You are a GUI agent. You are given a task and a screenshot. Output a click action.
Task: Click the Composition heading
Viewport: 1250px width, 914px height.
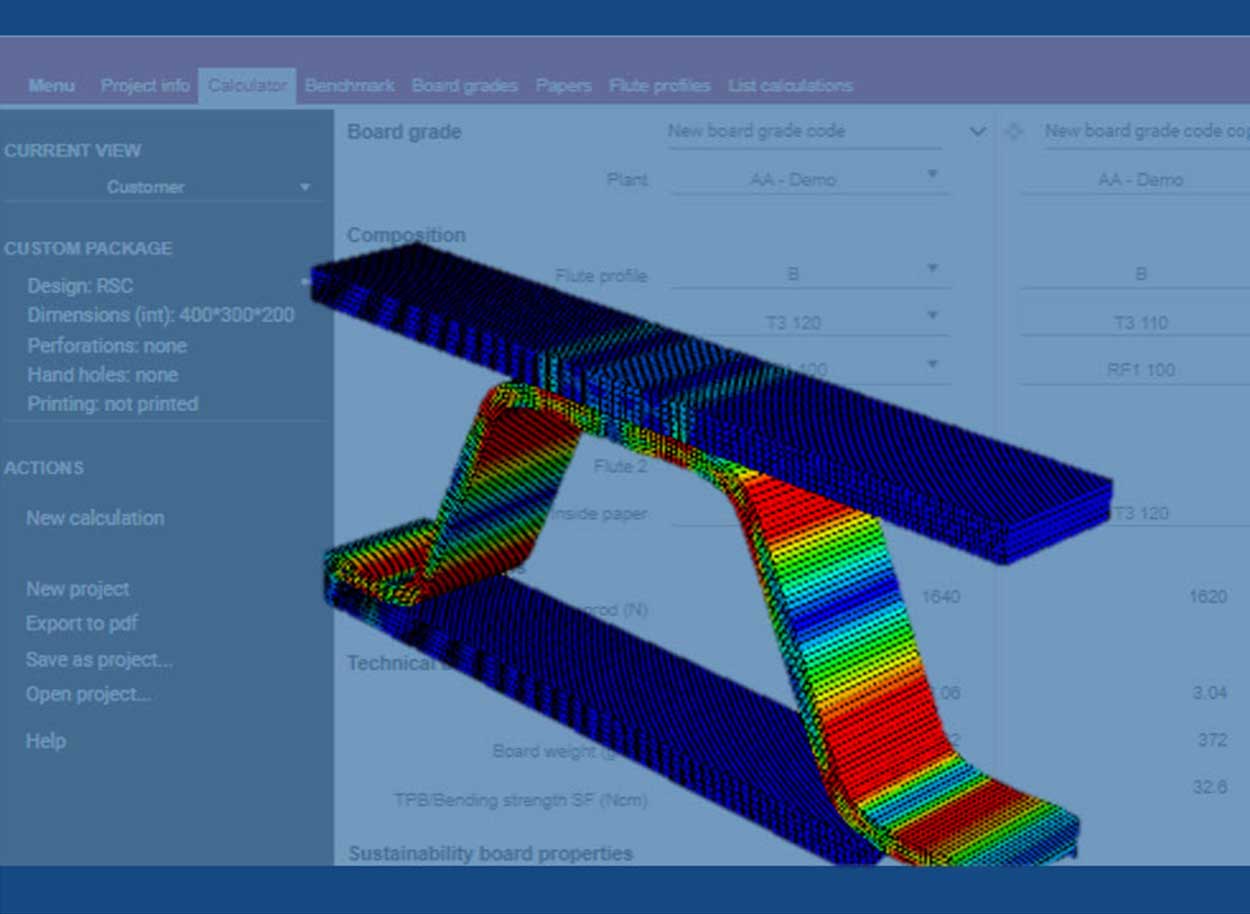click(406, 235)
